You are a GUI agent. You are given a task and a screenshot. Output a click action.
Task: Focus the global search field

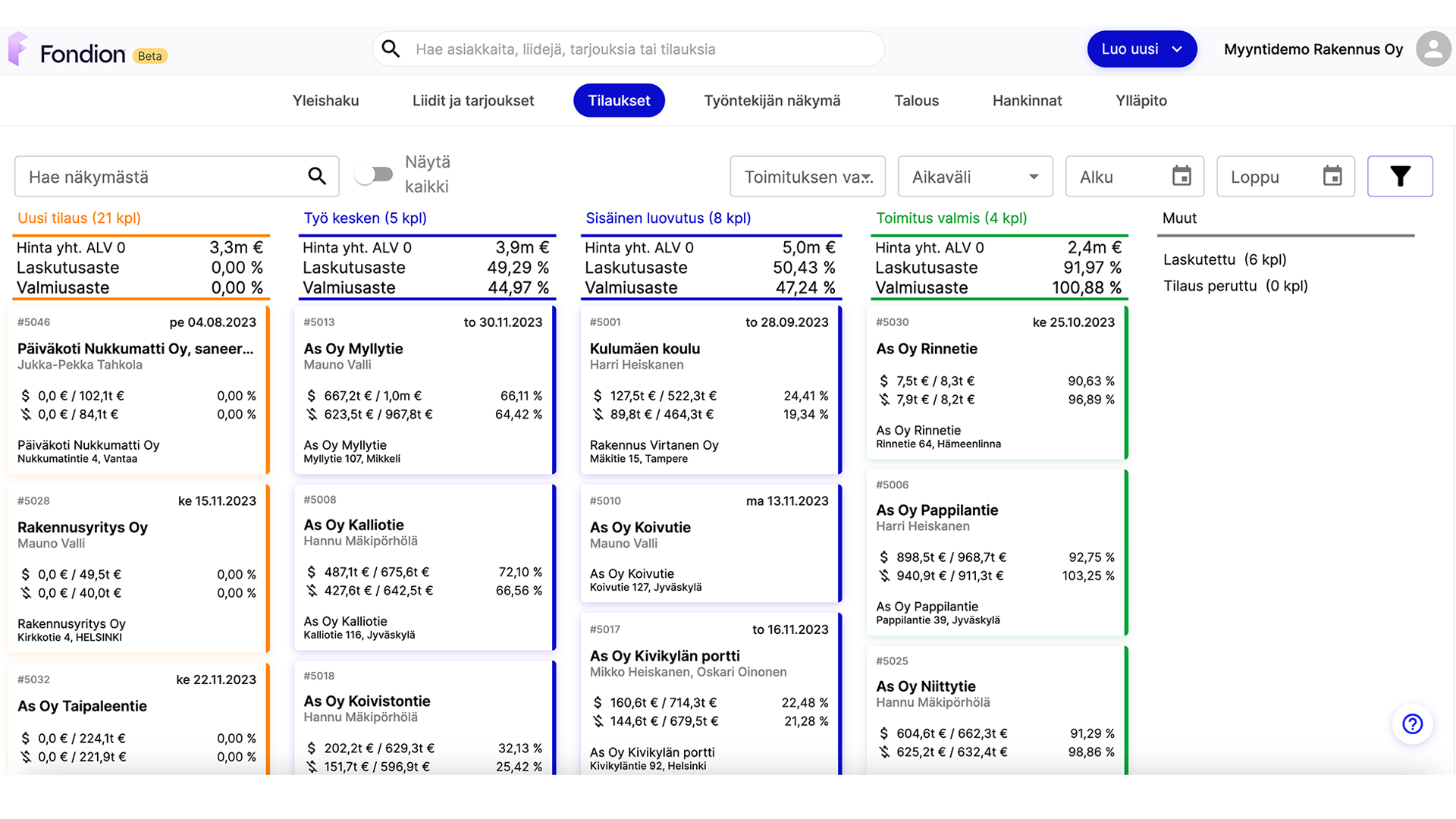click(x=628, y=49)
